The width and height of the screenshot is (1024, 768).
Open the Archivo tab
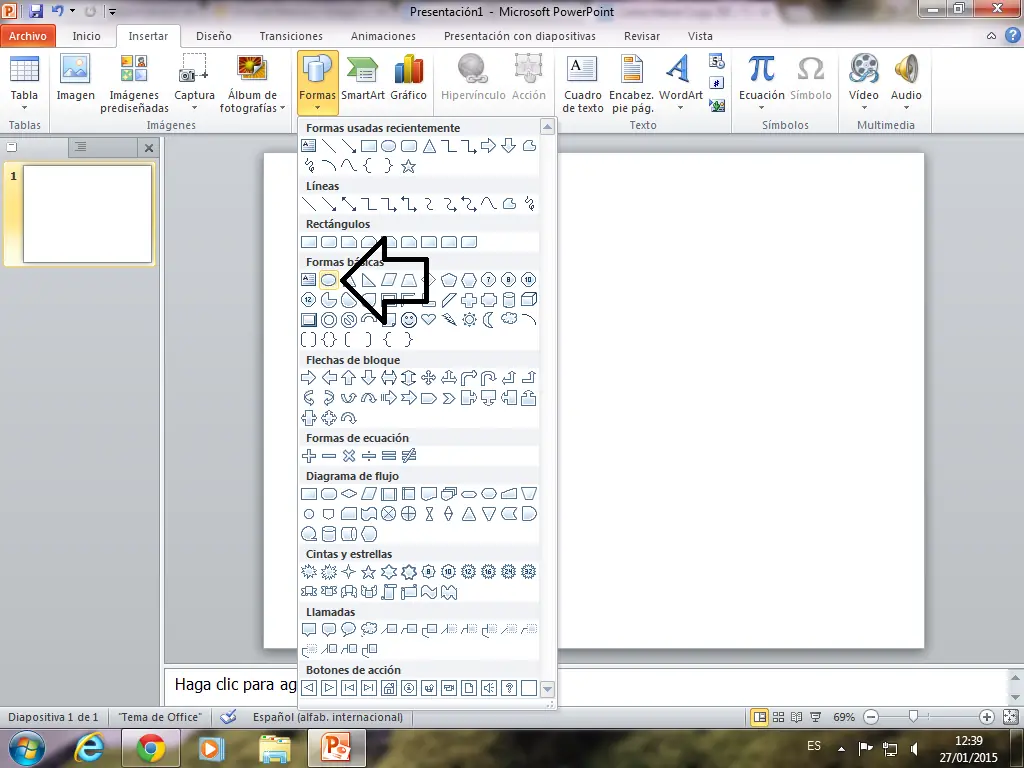[x=27, y=36]
